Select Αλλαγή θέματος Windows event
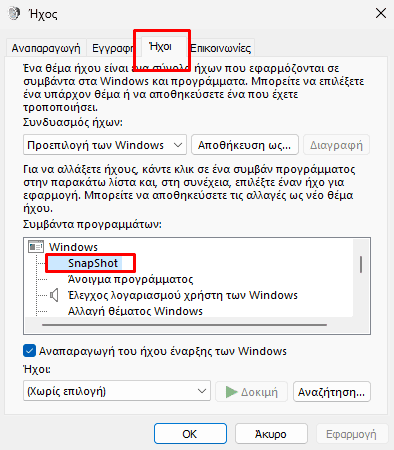The width and height of the screenshot is (394, 450). 135,311
